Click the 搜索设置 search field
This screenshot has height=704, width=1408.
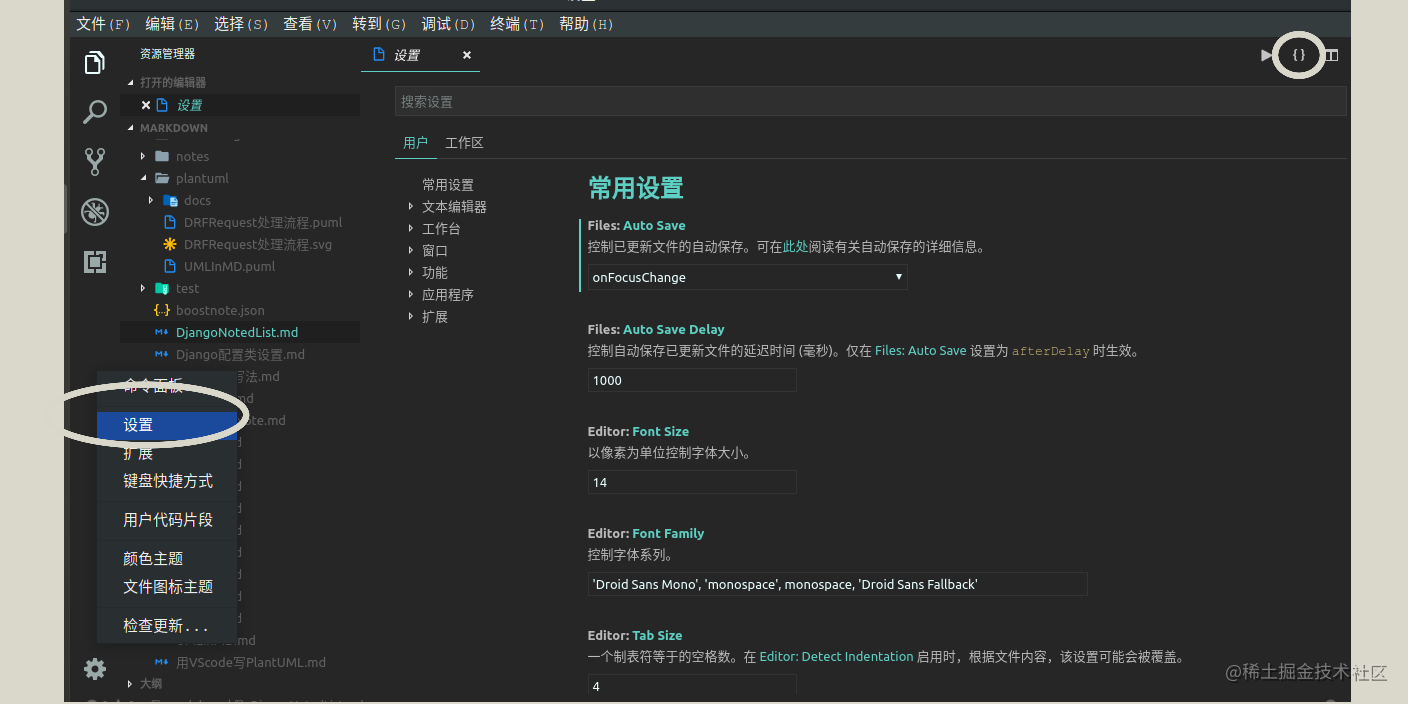click(x=700, y=101)
